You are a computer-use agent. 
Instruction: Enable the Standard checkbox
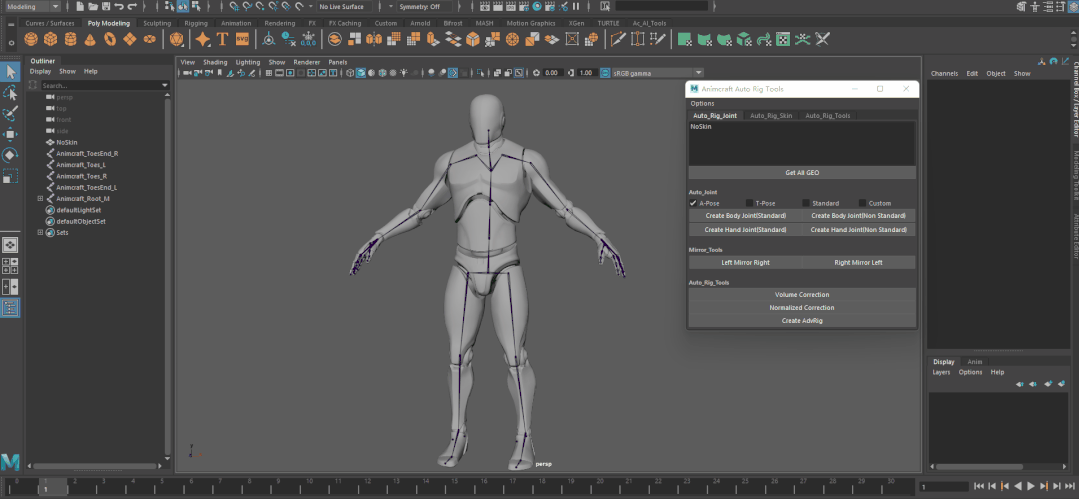[806, 203]
